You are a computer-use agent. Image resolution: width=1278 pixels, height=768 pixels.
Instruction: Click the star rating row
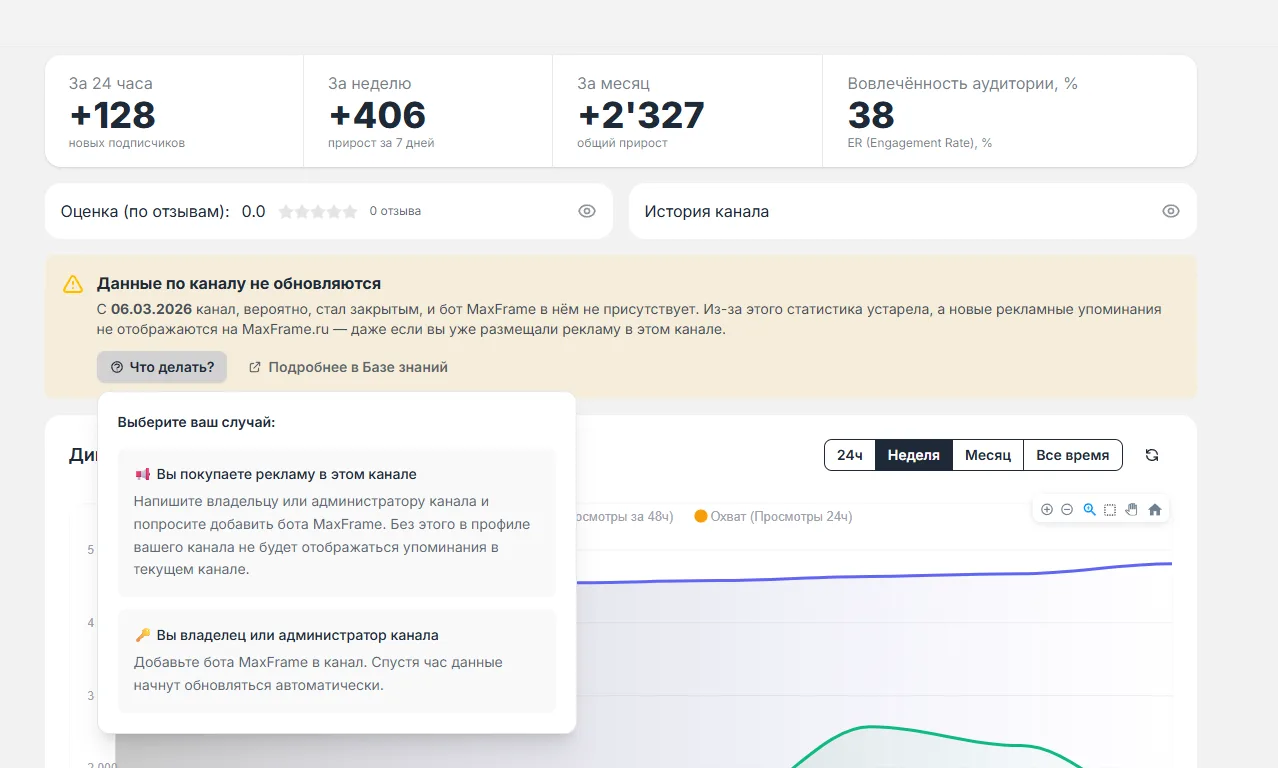pos(318,211)
